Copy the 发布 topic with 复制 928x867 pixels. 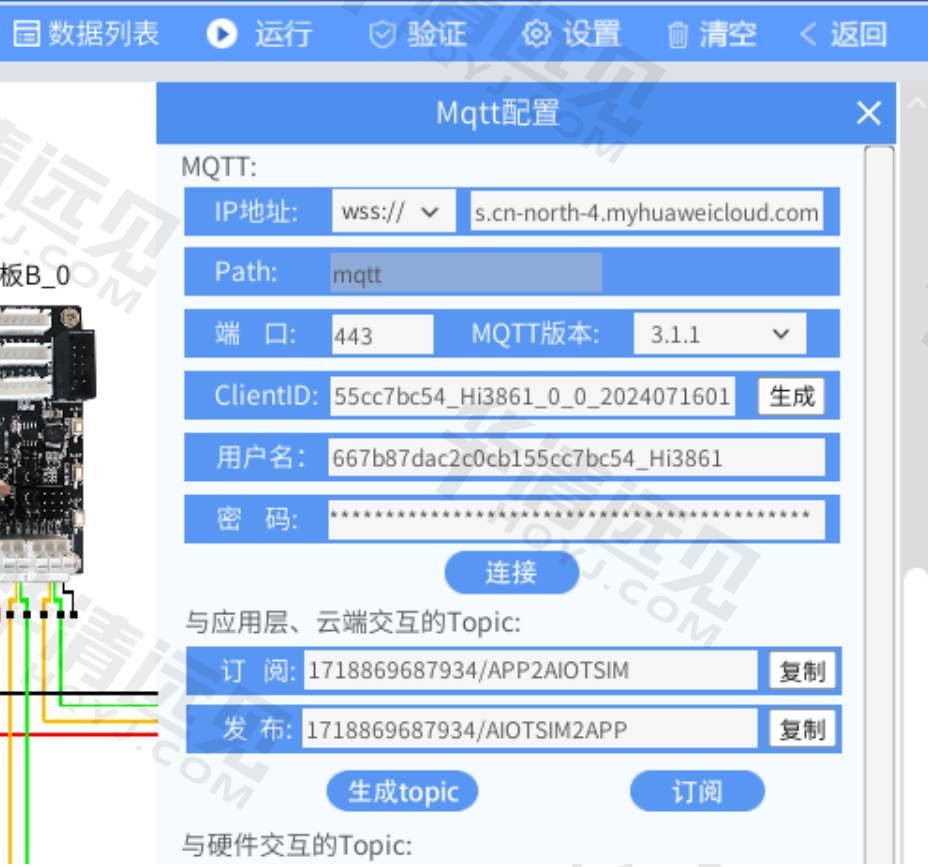click(x=802, y=730)
